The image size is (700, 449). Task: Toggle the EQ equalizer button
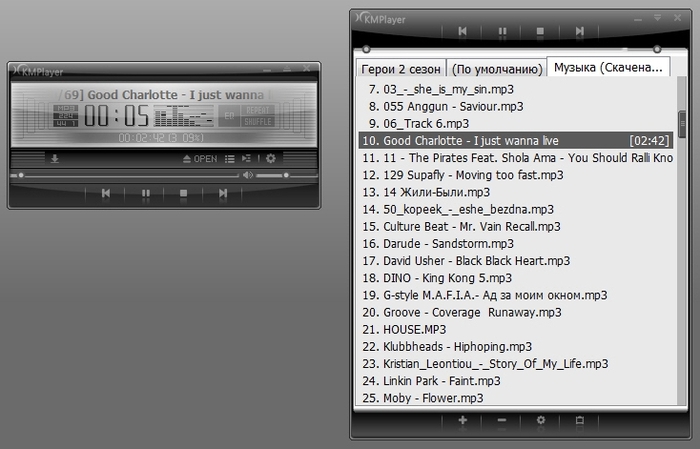[229, 116]
